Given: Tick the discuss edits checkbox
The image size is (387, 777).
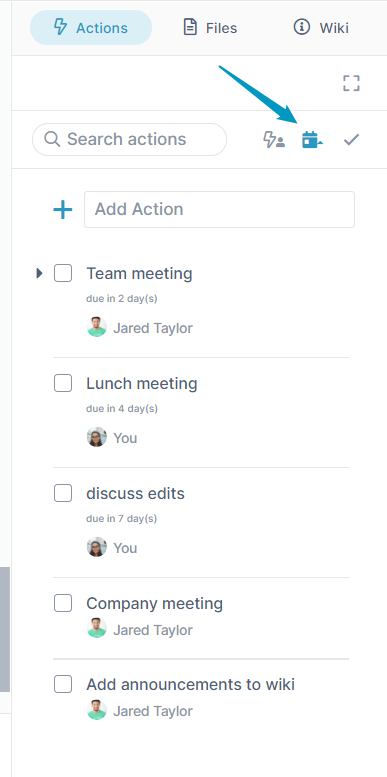Looking at the screenshot, I should (x=63, y=493).
